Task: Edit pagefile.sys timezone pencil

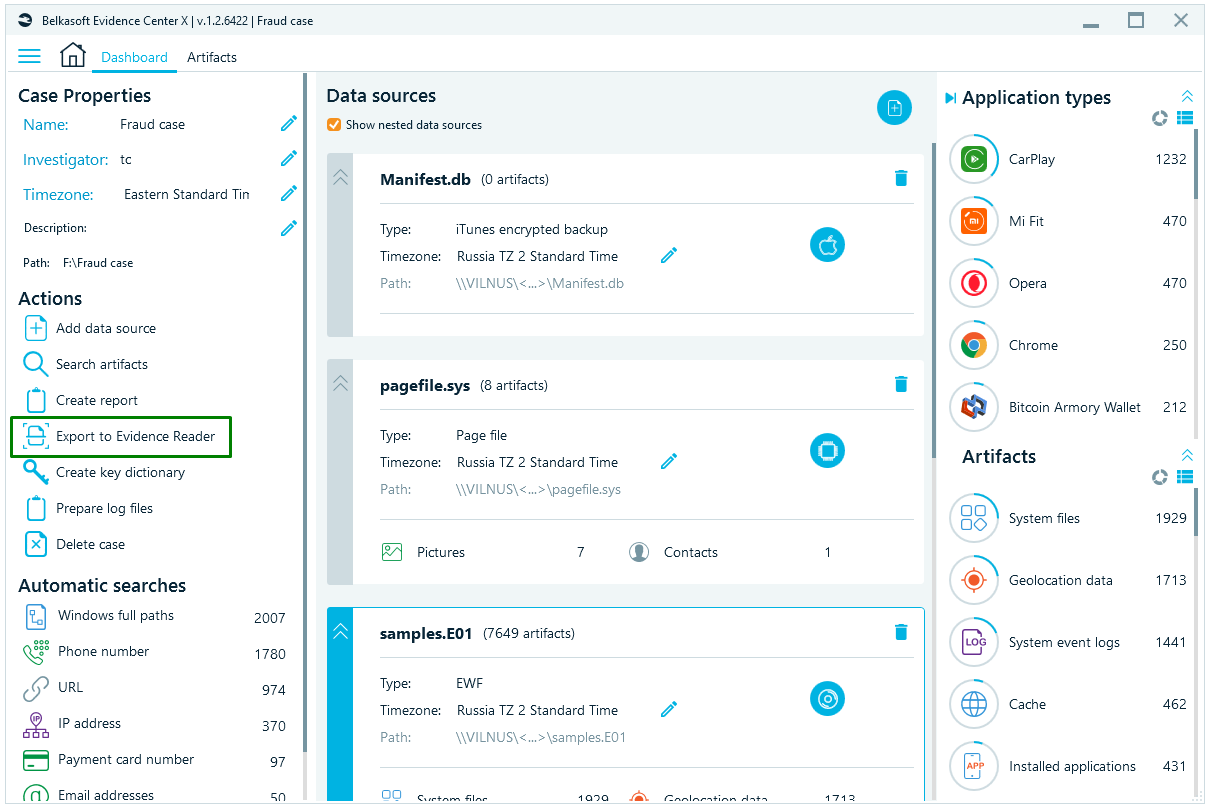Action: pos(669,461)
